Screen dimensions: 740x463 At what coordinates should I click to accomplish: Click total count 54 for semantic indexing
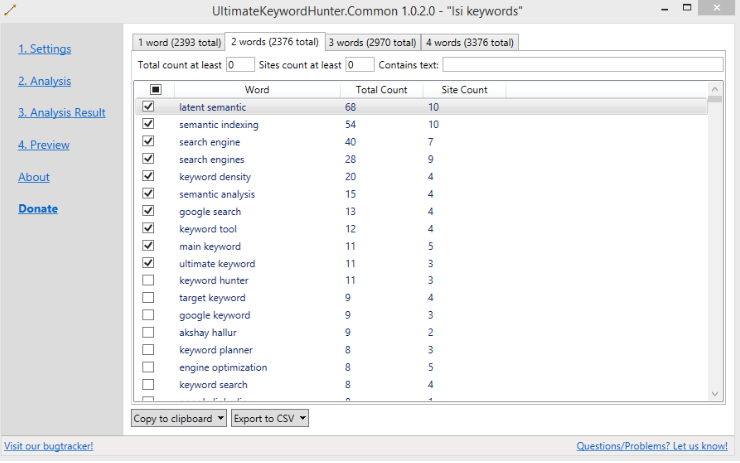pyautogui.click(x=350, y=125)
